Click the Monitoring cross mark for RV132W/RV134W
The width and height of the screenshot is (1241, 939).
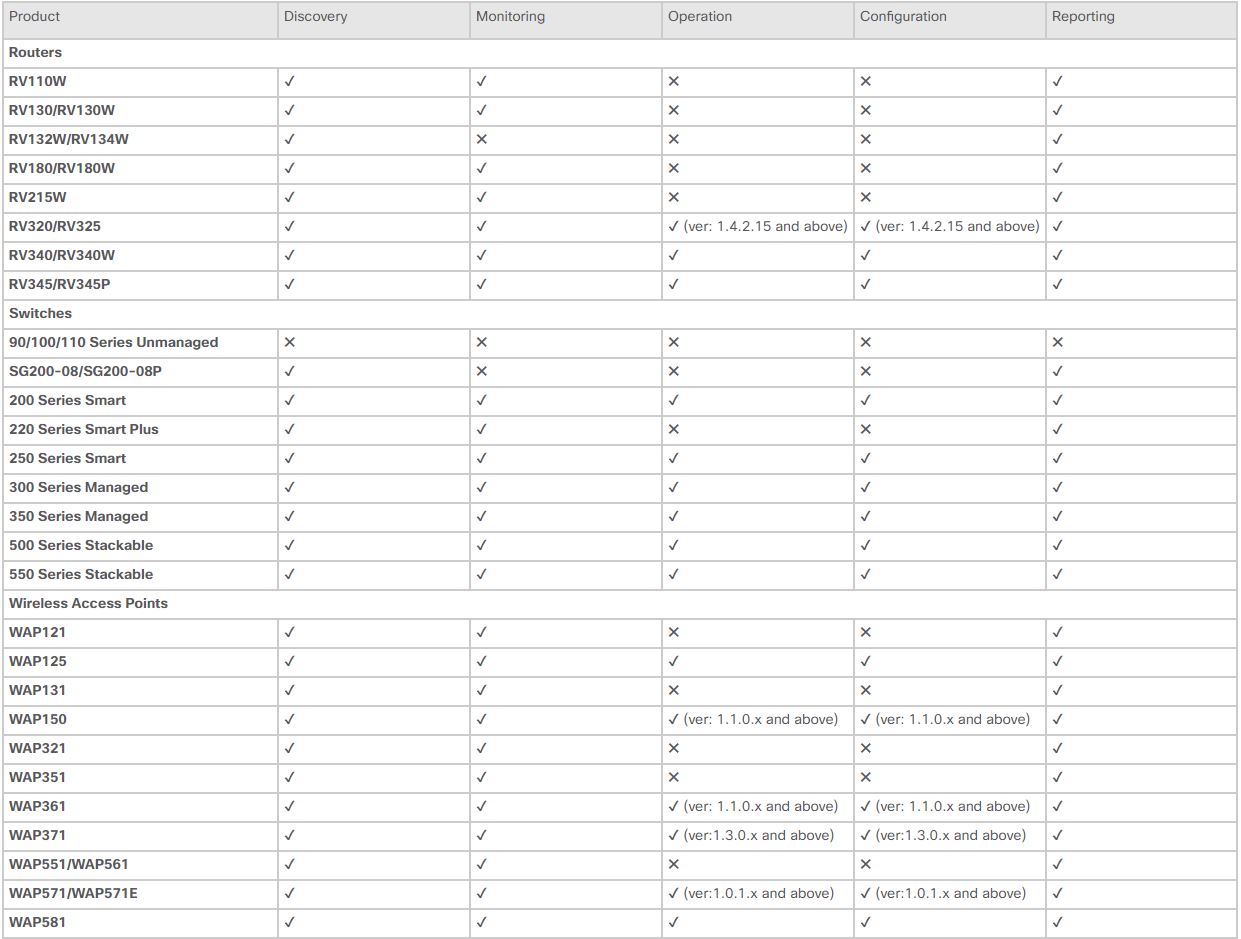[x=482, y=139]
